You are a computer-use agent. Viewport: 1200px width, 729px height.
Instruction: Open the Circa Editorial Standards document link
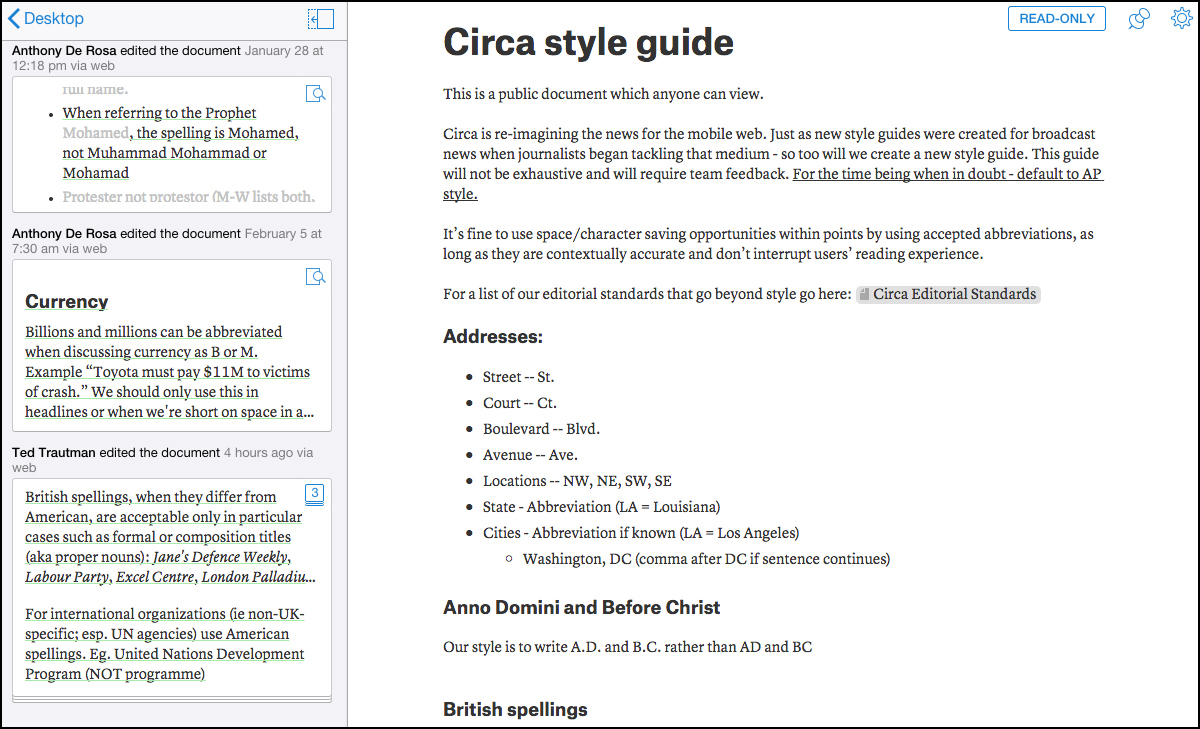click(948, 294)
